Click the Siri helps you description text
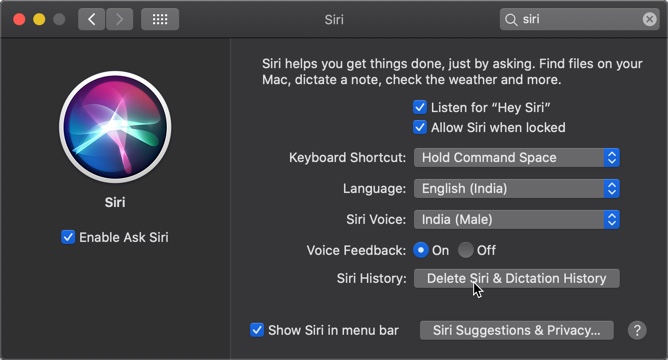Viewport: 668px width, 360px height. (x=452, y=72)
